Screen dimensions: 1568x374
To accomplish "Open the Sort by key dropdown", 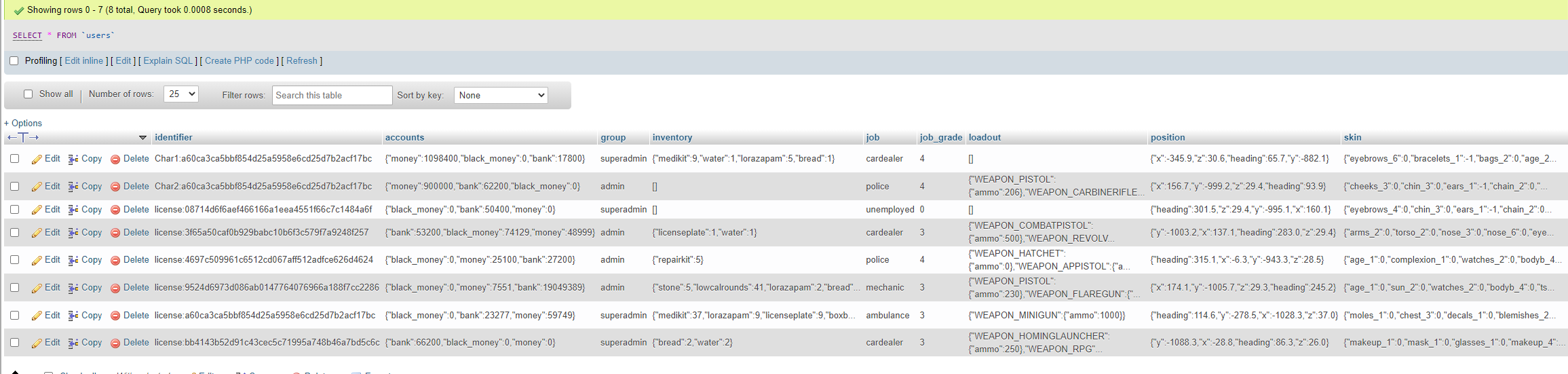I will [x=501, y=96].
